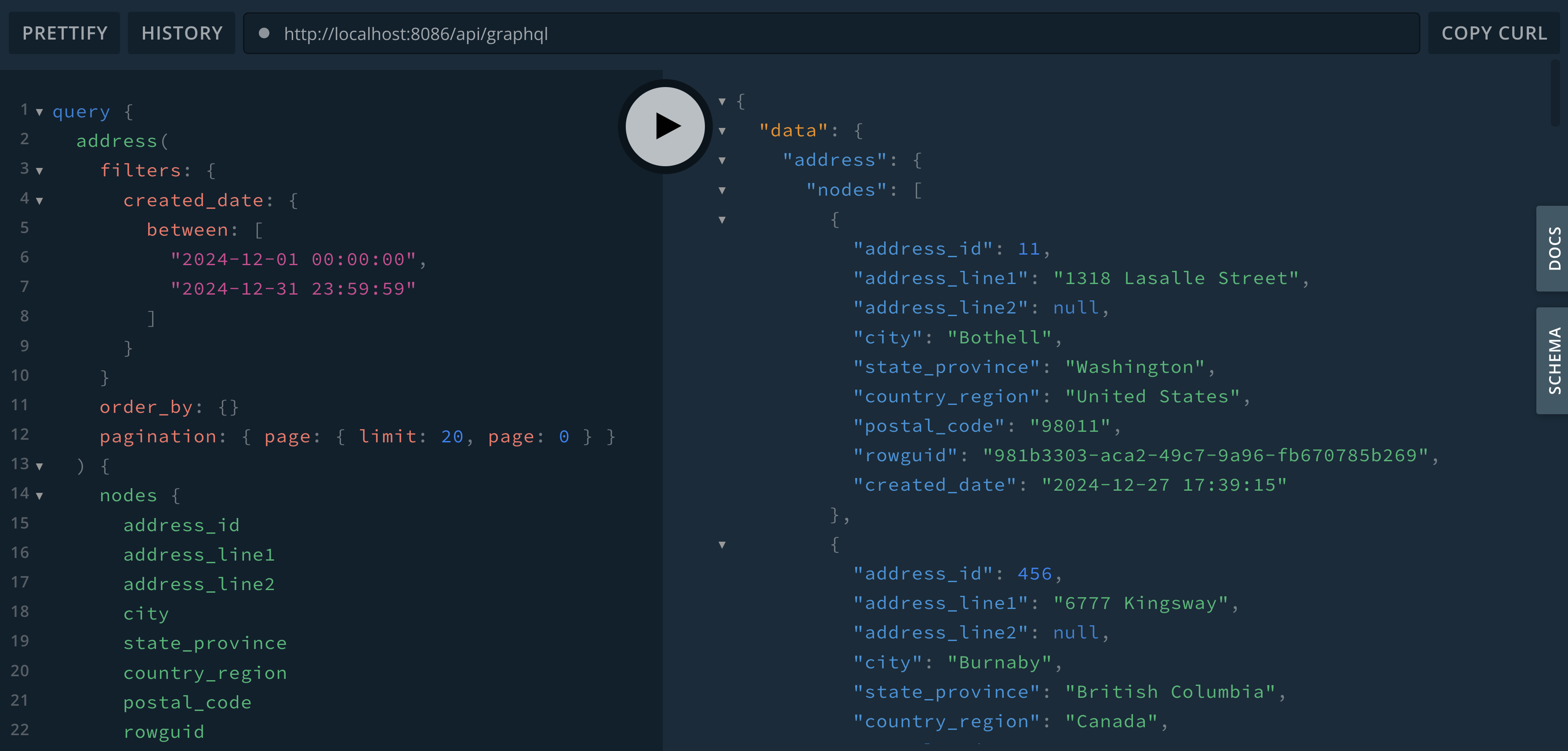Viewport: 1568px width, 751px height.
Task: Click the Prettify button
Action: 65,33
